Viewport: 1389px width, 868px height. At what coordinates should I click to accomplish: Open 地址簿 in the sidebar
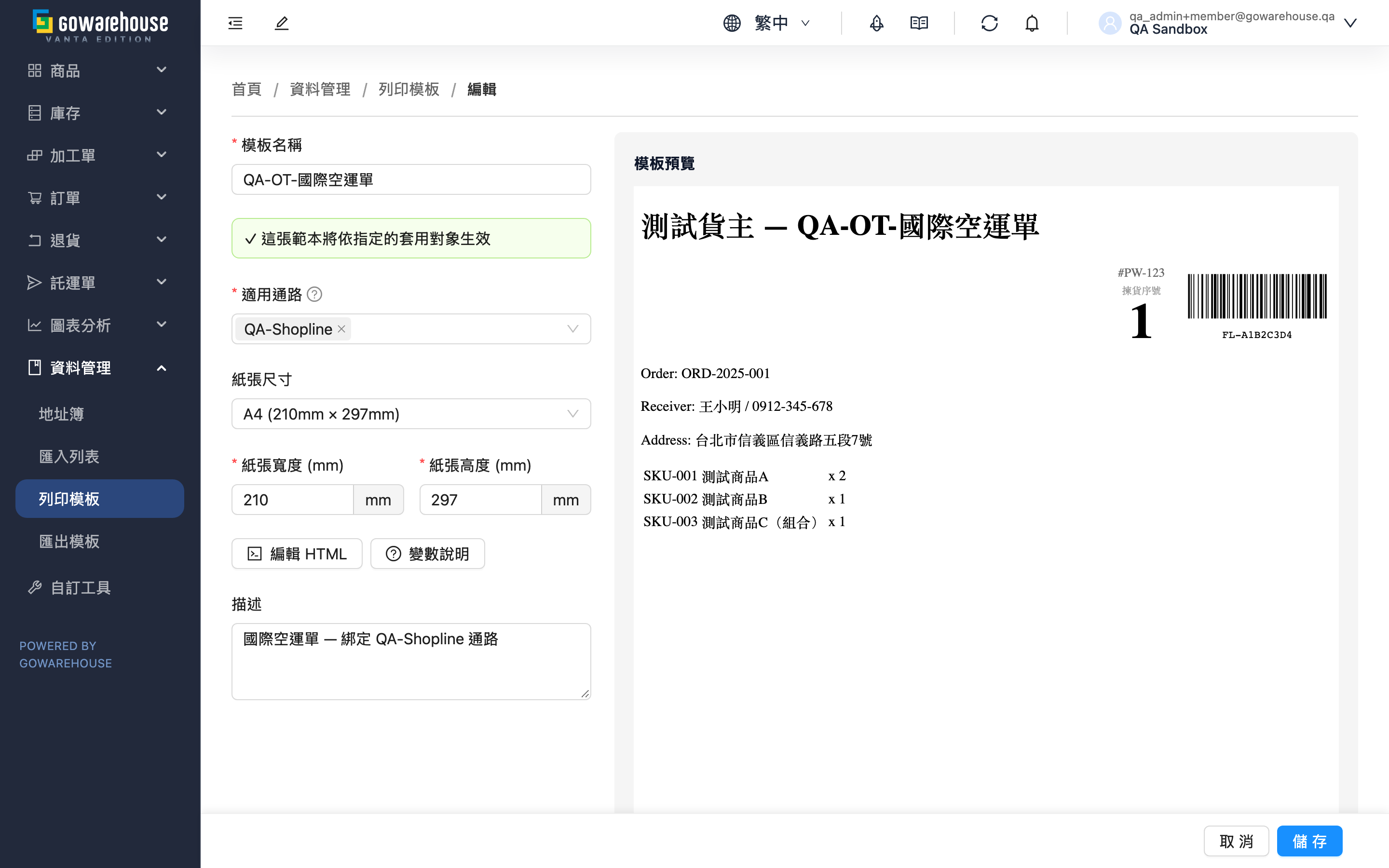click(99, 414)
